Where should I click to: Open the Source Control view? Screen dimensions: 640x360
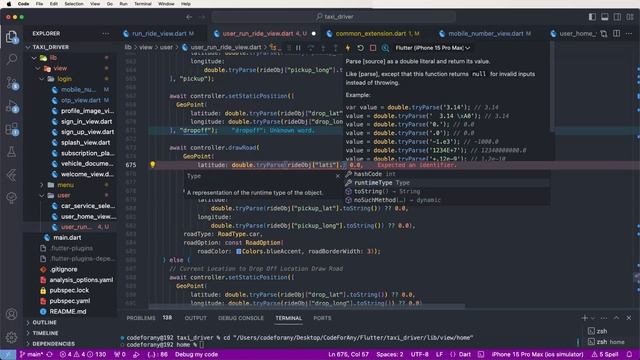(11, 83)
